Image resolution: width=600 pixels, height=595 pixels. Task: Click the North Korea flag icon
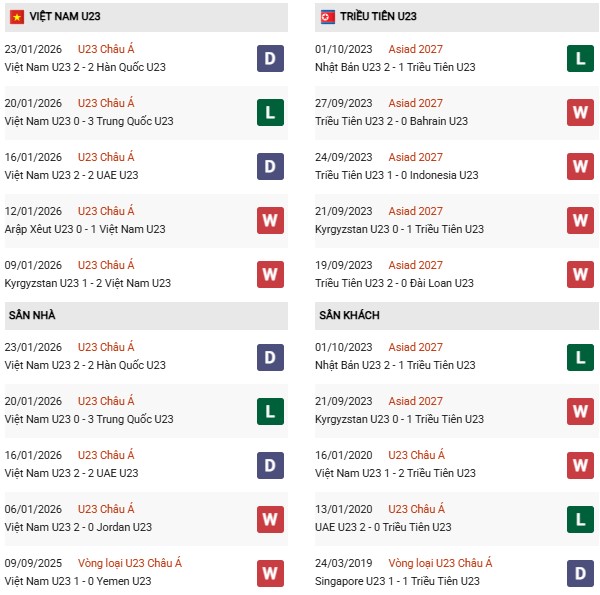point(327,17)
